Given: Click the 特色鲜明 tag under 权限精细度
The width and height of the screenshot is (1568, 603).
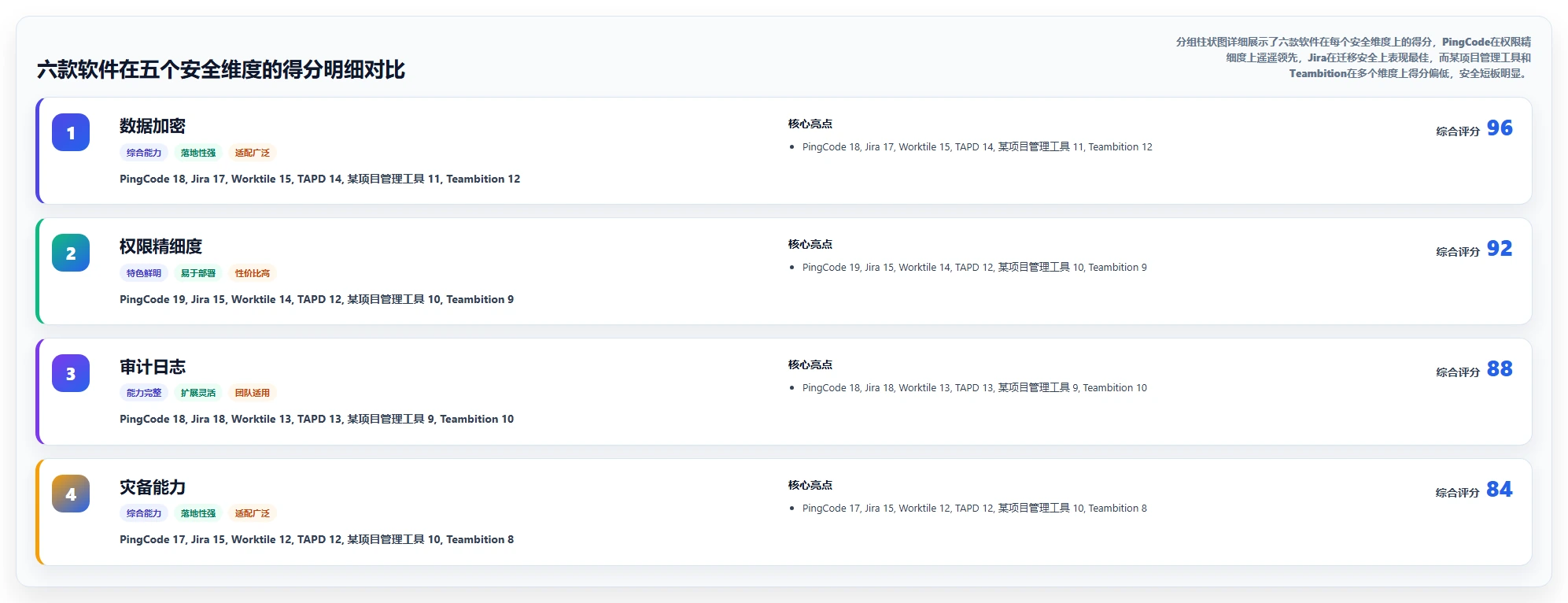Looking at the screenshot, I should [144, 273].
